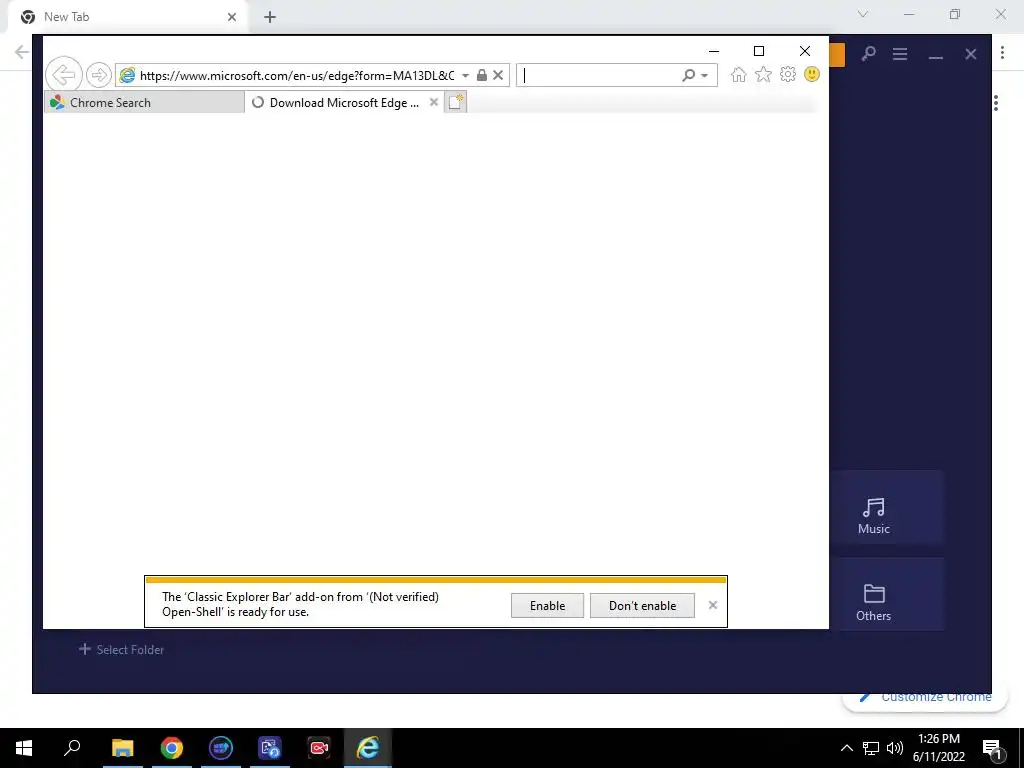Switch to Internet Explorer taskbar icon

[368, 748]
